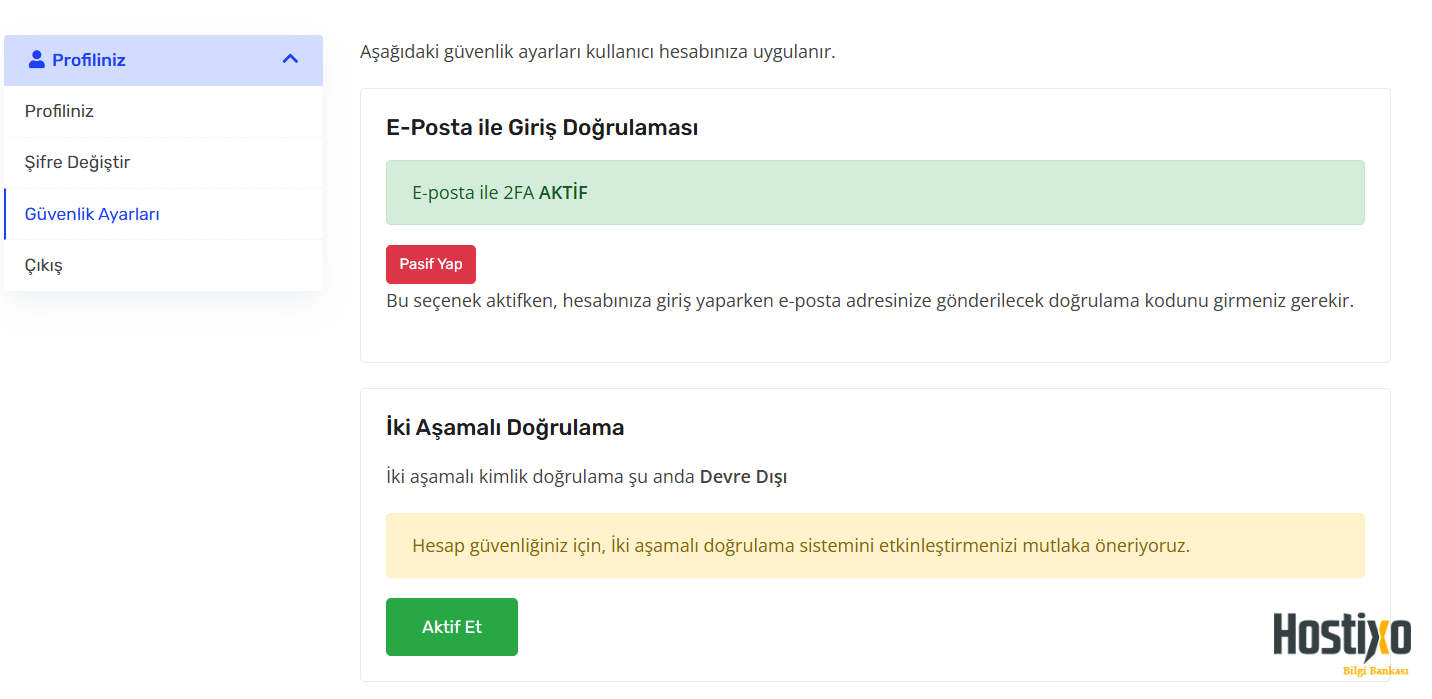The height and width of the screenshot is (699, 1432).
Task: Click the Profiliniz section header label
Action: tap(89, 60)
